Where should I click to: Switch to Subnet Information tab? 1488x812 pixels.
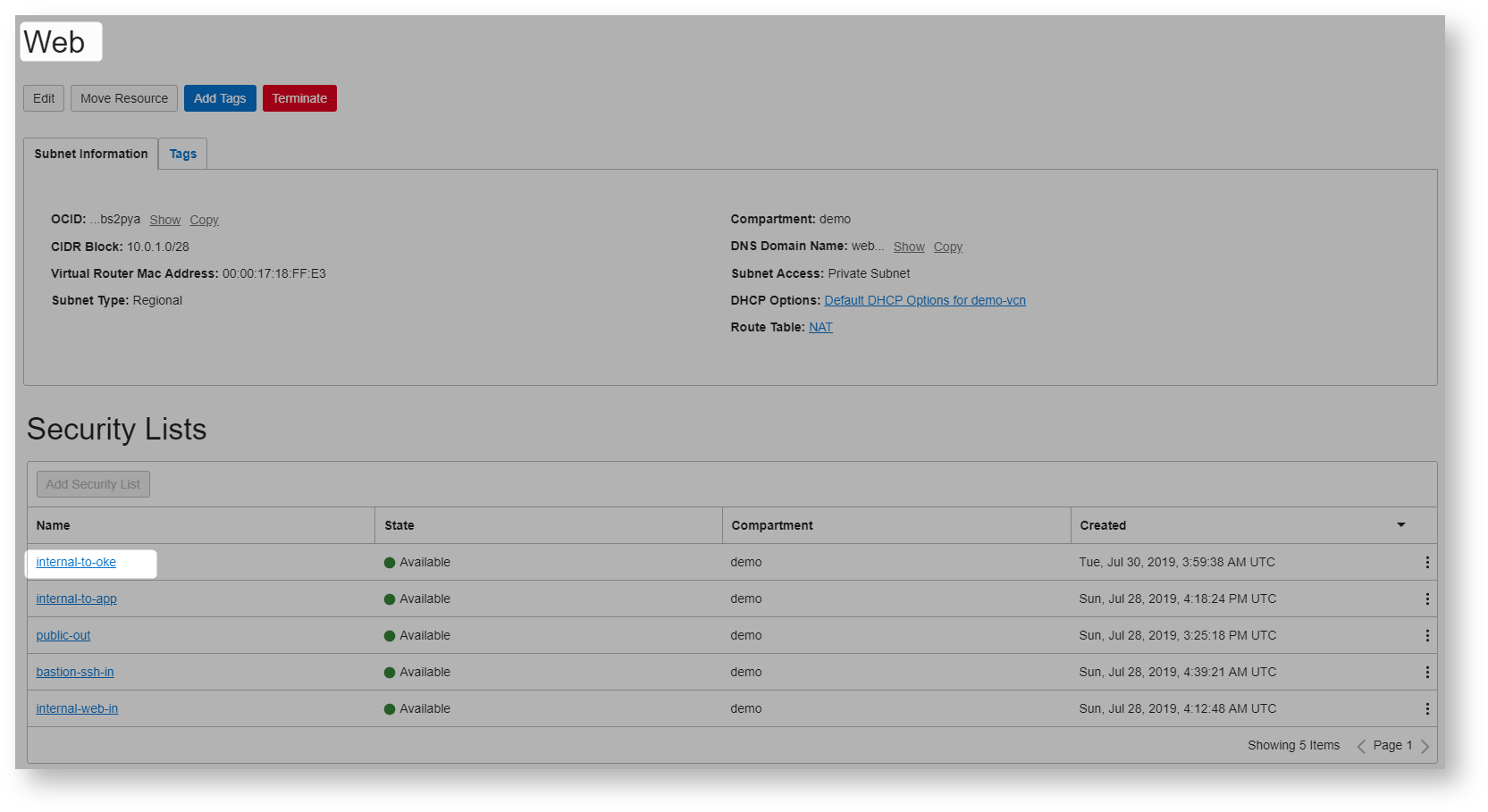click(x=91, y=154)
